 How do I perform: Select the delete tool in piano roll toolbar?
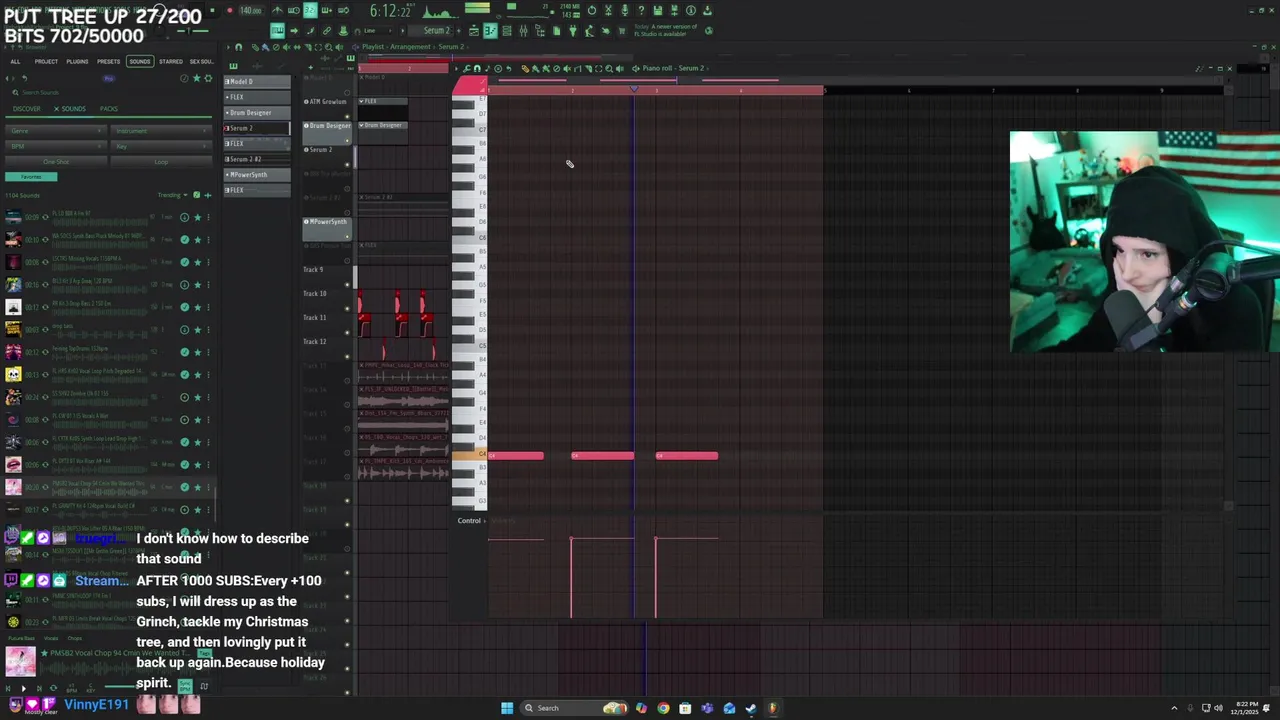tap(556, 69)
